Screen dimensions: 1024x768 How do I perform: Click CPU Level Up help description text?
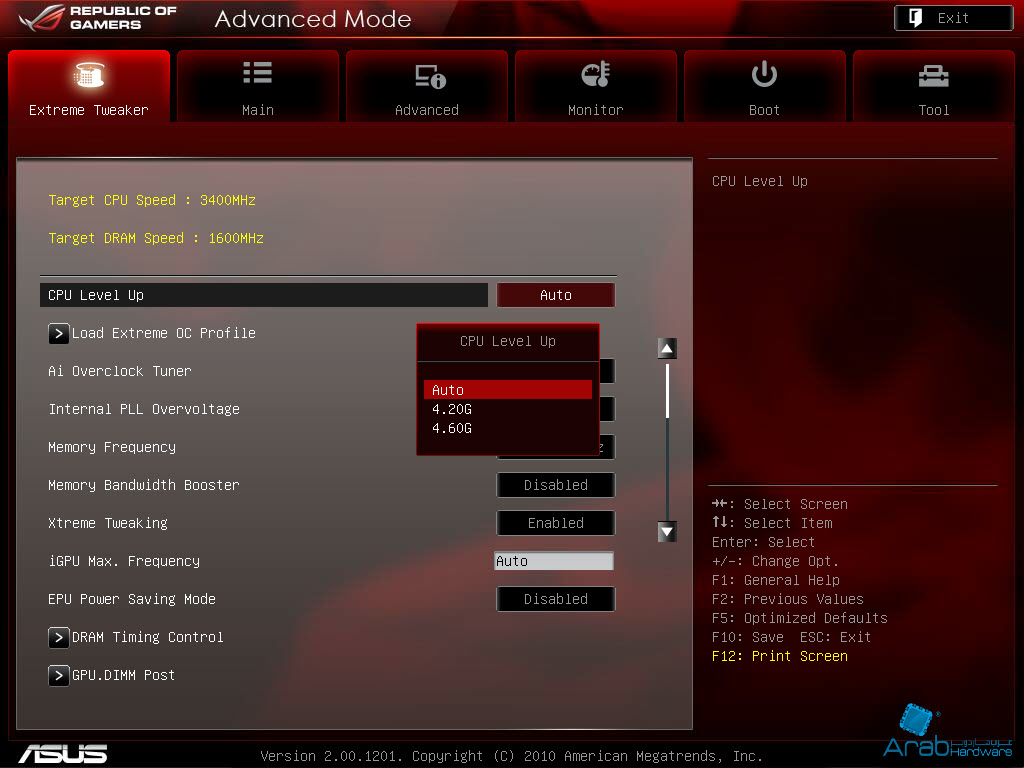pyautogui.click(x=760, y=182)
